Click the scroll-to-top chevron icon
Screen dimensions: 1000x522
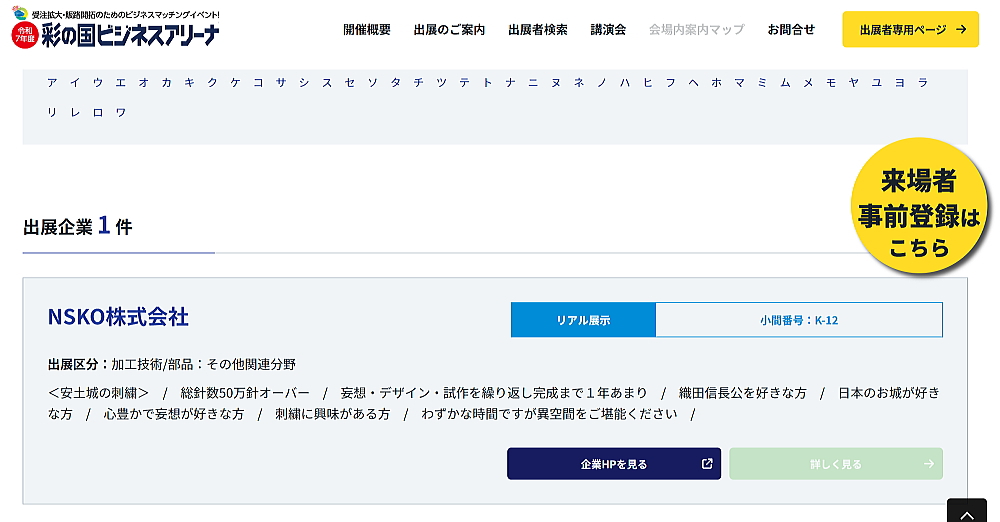(966, 512)
